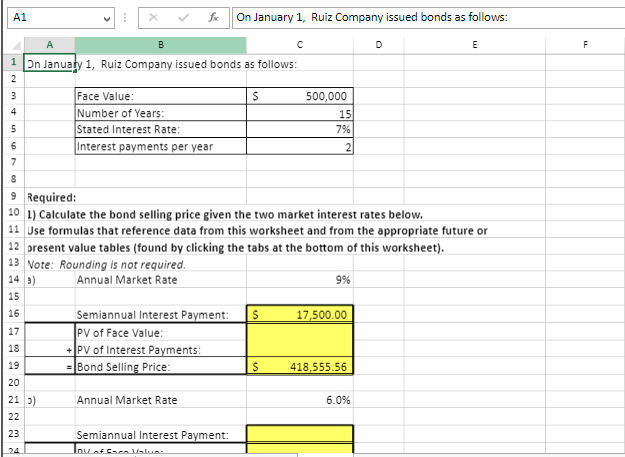Select column A header

(x=49, y=45)
